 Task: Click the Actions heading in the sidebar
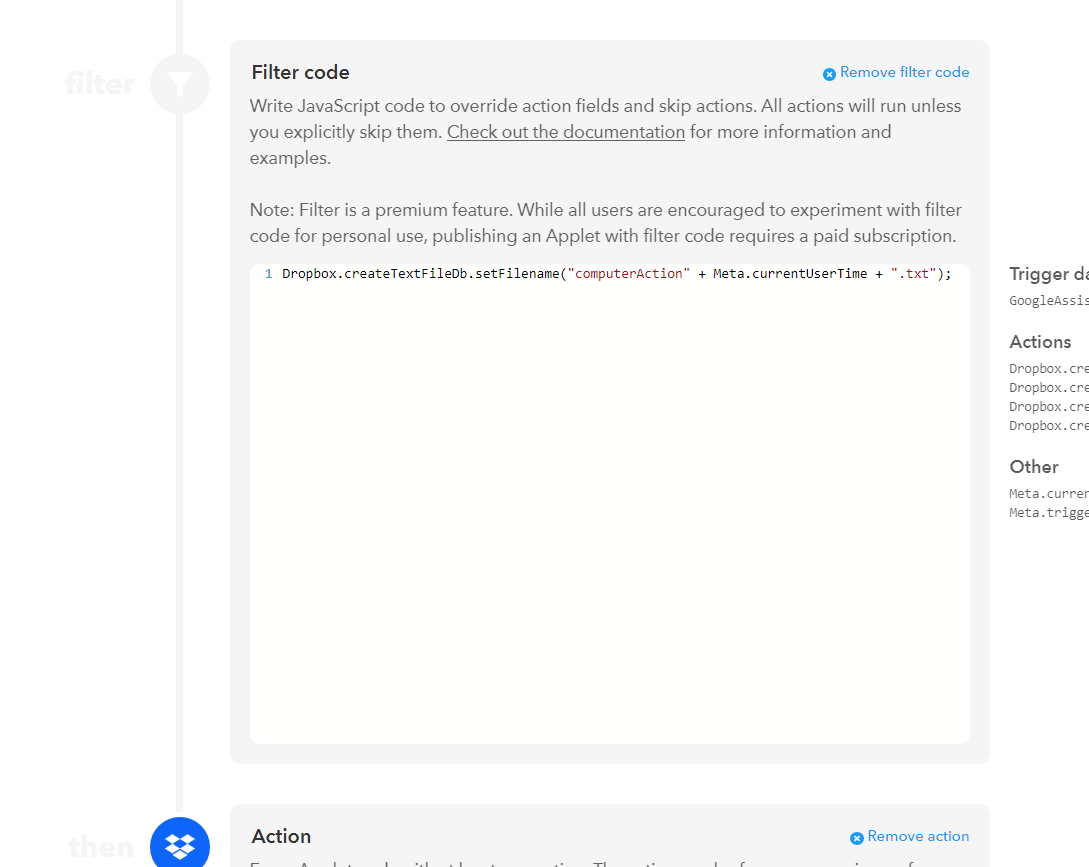1040,341
